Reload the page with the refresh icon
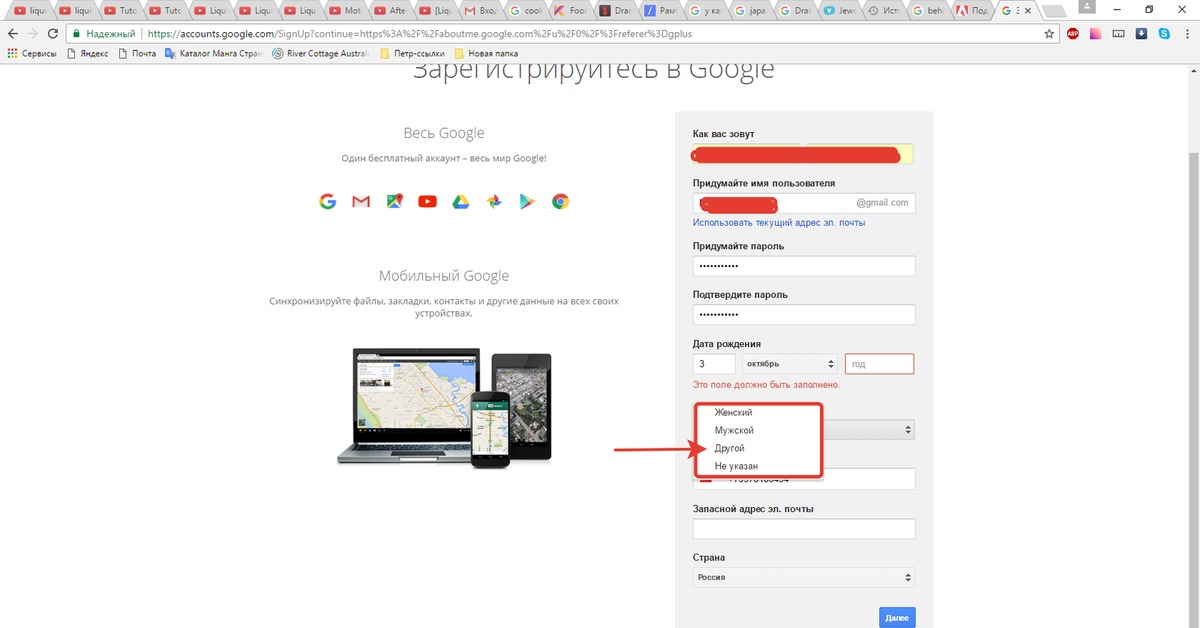The width and height of the screenshot is (1200, 628). 51,33
